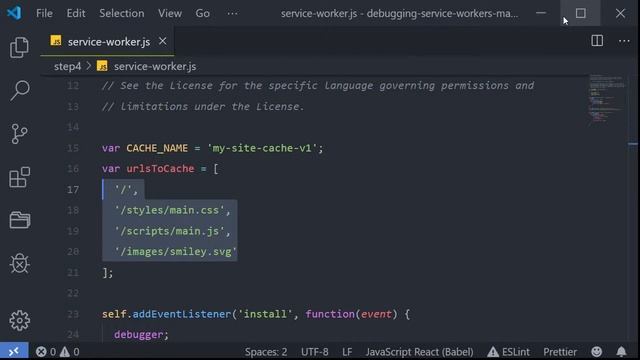
Task: Select language mode JavaScript React (Babel)
Action: tap(419, 352)
